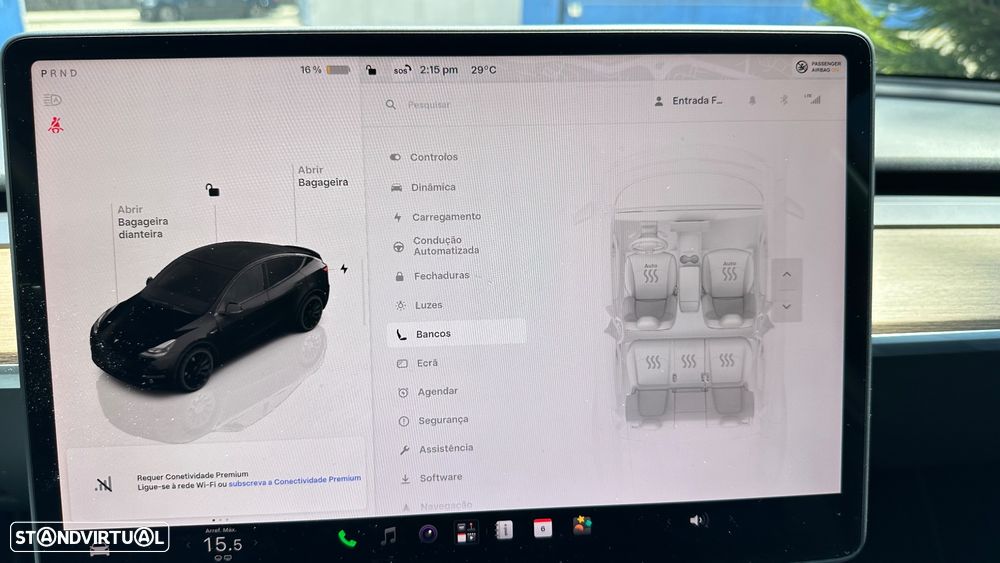This screenshot has width=1000, height=563.
Task: Open the owner's manual info icon
Action: [x=504, y=530]
